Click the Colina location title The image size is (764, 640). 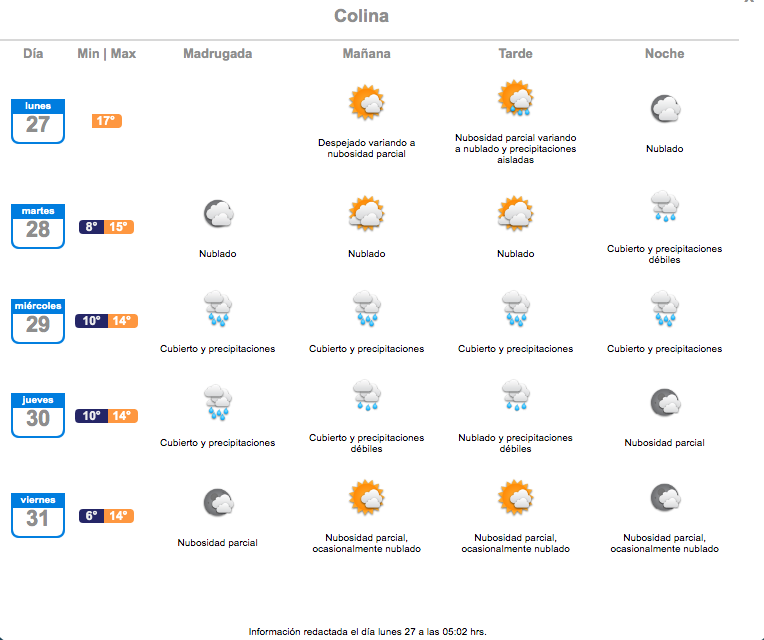coord(362,16)
